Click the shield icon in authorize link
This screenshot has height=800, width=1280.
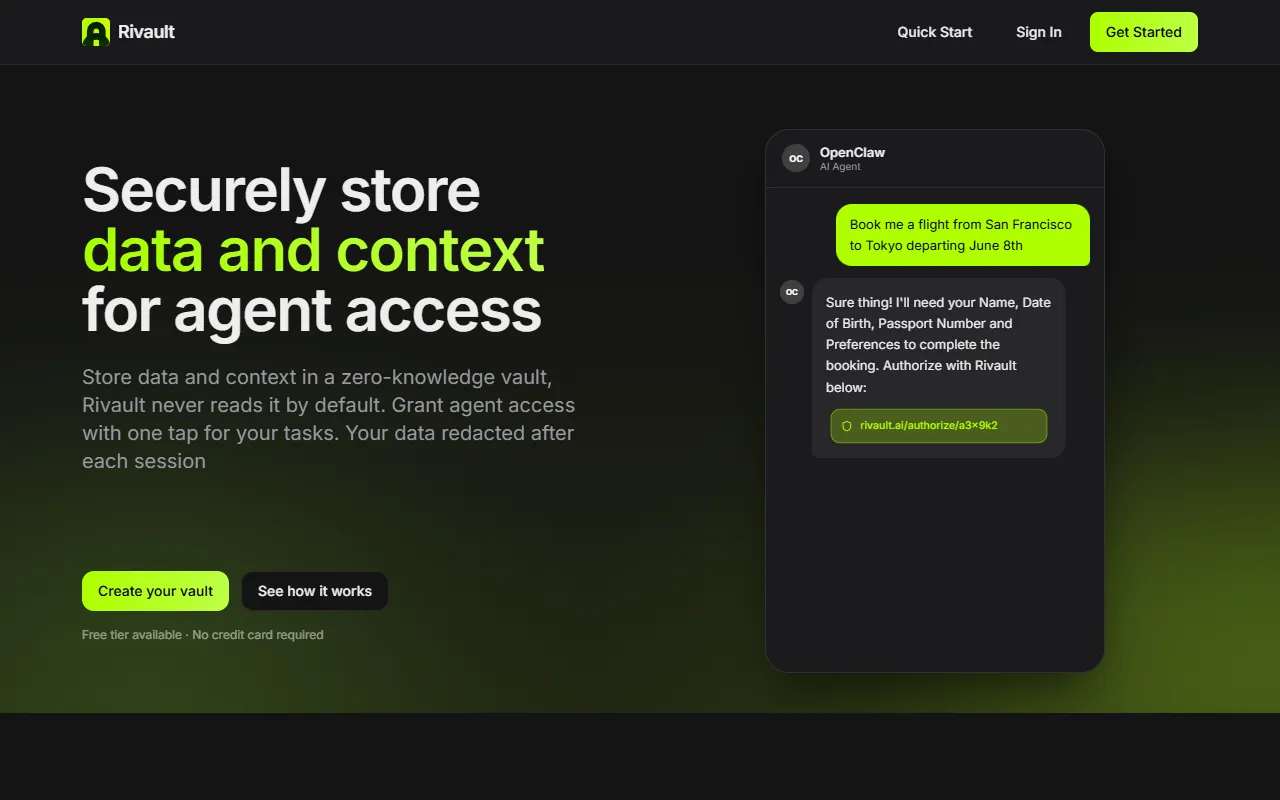point(847,426)
